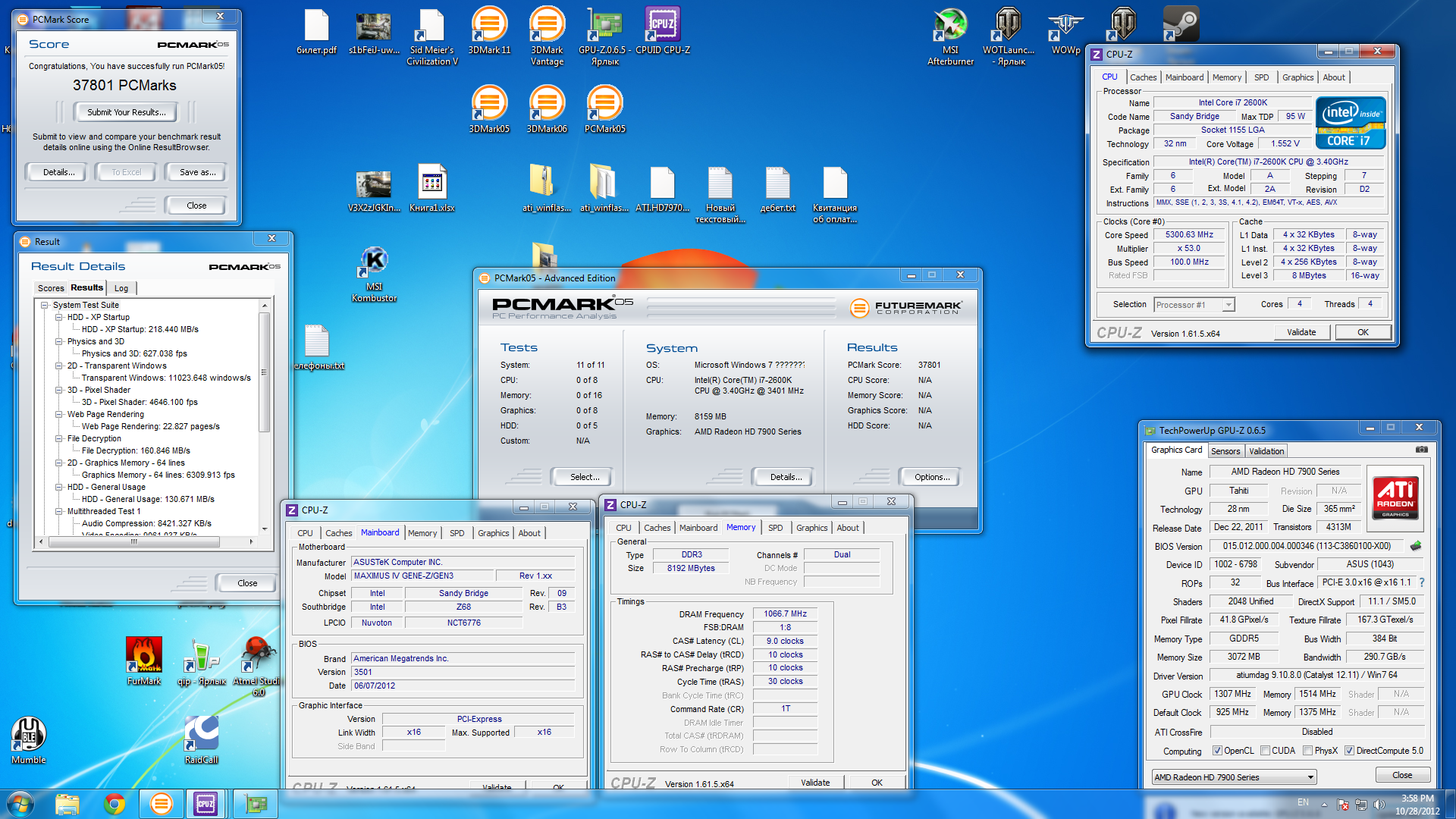The image size is (1456, 819).
Task: Select the MSI Kombustor desktop icon
Action: pyautogui.click(x=374, y=273)
